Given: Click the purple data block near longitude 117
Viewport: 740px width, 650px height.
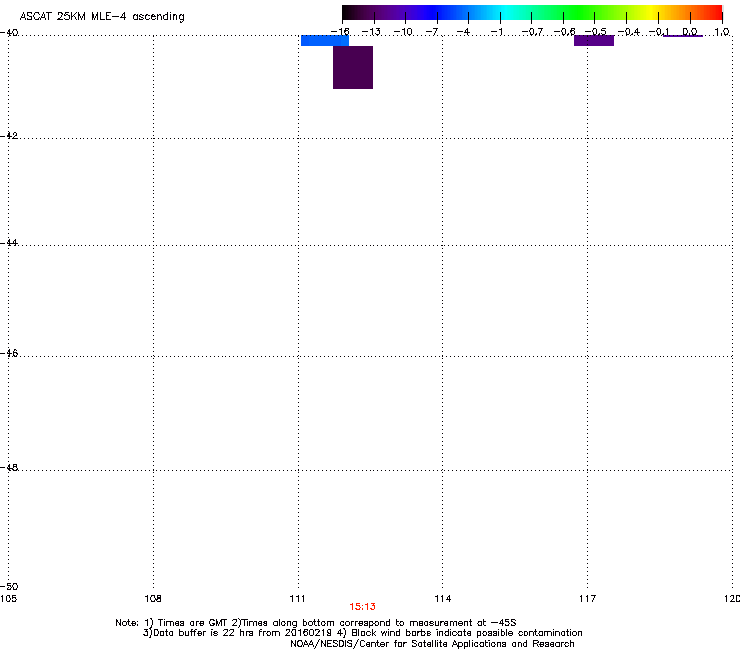Looking at the screenshot, I should click(594, 41).
